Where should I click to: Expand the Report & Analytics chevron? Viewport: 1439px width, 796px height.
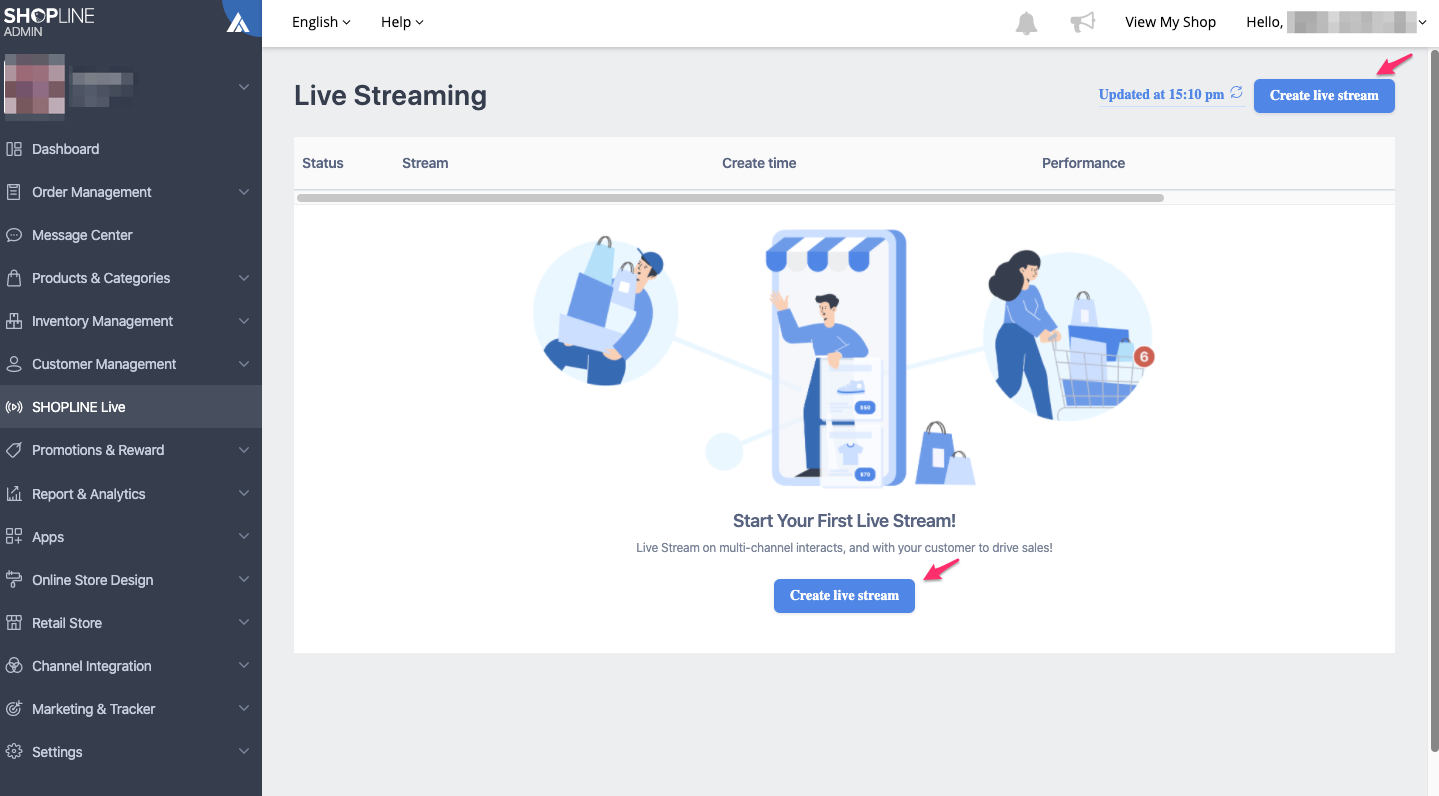point(244,494)
